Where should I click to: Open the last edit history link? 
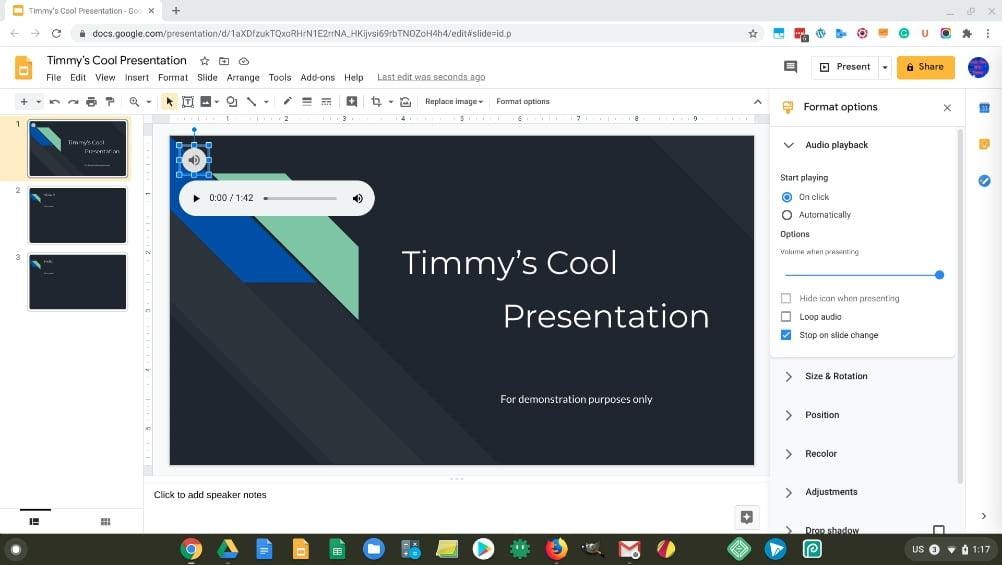(x=431, y=77)
